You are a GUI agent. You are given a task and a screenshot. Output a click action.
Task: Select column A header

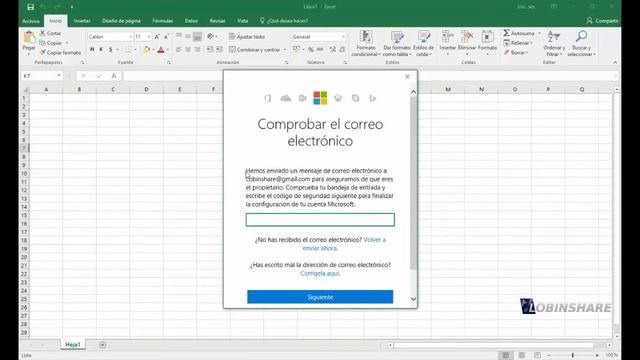(x=46, y=89)
